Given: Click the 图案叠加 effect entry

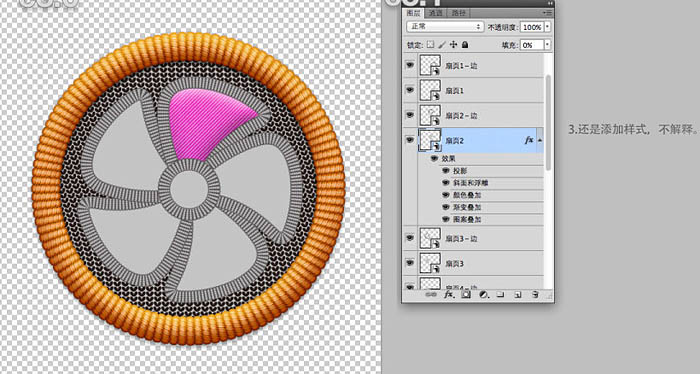Looking at the screenshot, I should (467, 219).
